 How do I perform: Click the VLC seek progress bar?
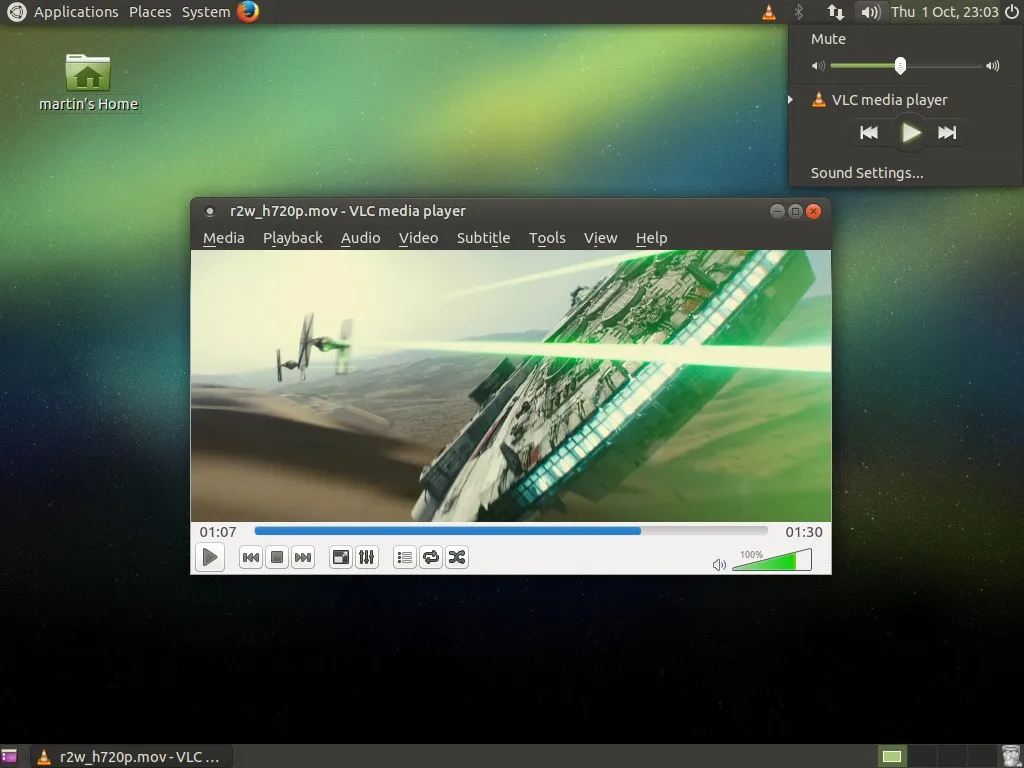pyautogui.click(x=510, y=531)
